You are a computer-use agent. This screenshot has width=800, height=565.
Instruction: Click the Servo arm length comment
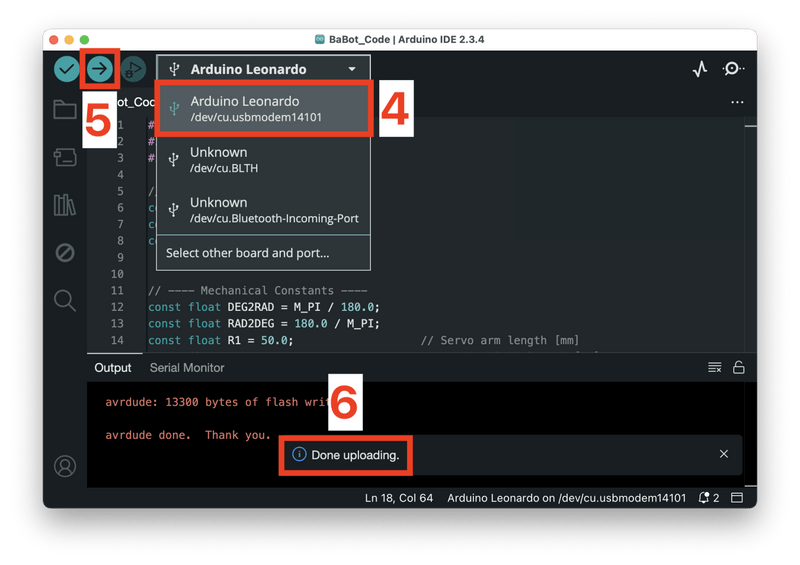pyautogui.click(x=500, y=340)
